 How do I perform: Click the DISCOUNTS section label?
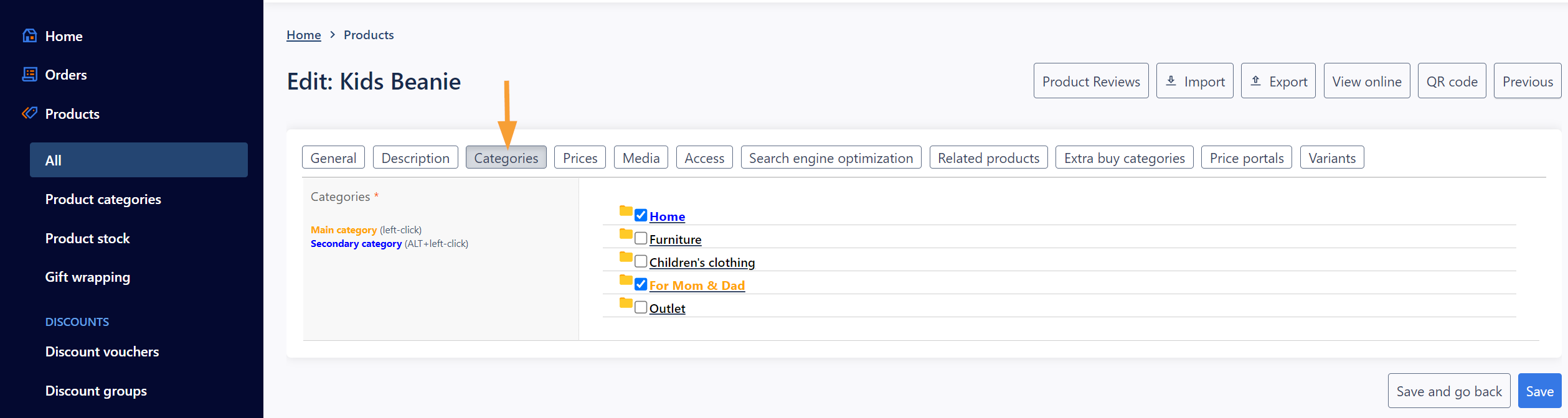[x=77, y=322]
